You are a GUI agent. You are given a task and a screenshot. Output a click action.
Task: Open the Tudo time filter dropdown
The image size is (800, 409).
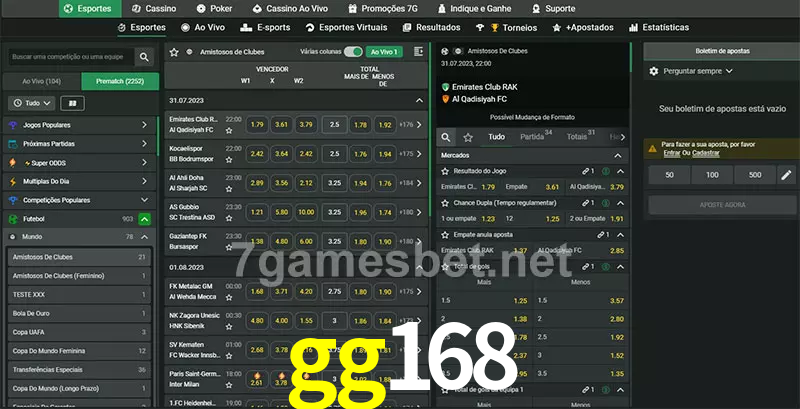[x=32, y=103]
